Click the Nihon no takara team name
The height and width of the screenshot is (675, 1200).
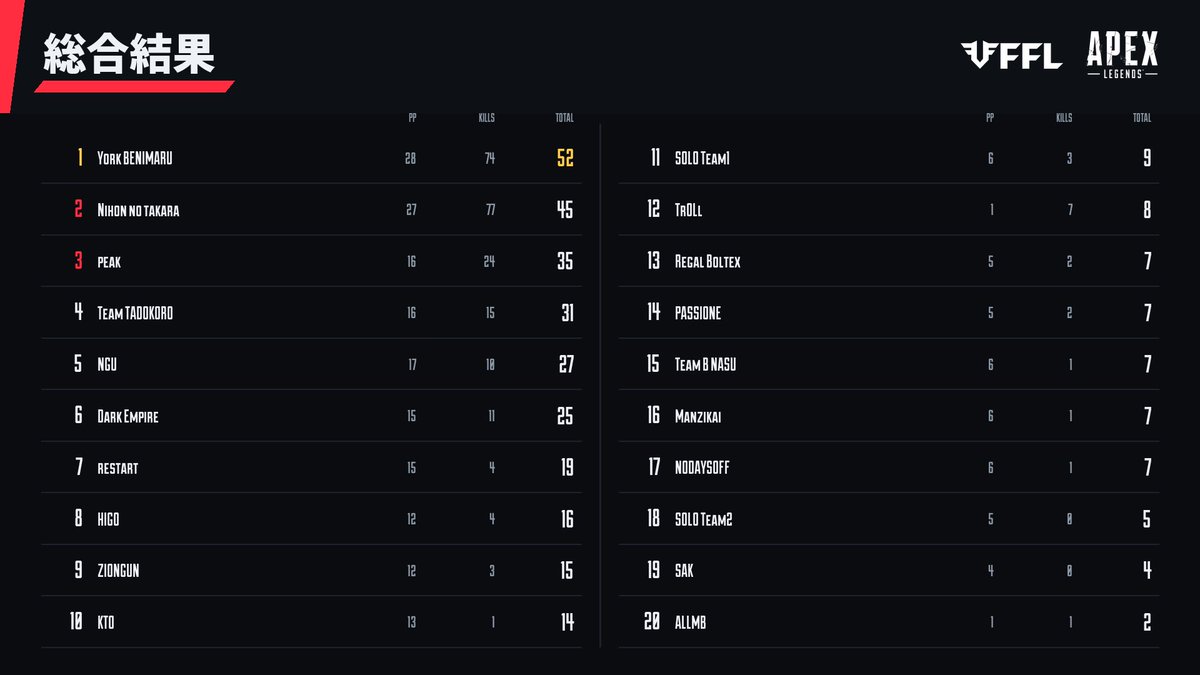(x=138, y=210)
